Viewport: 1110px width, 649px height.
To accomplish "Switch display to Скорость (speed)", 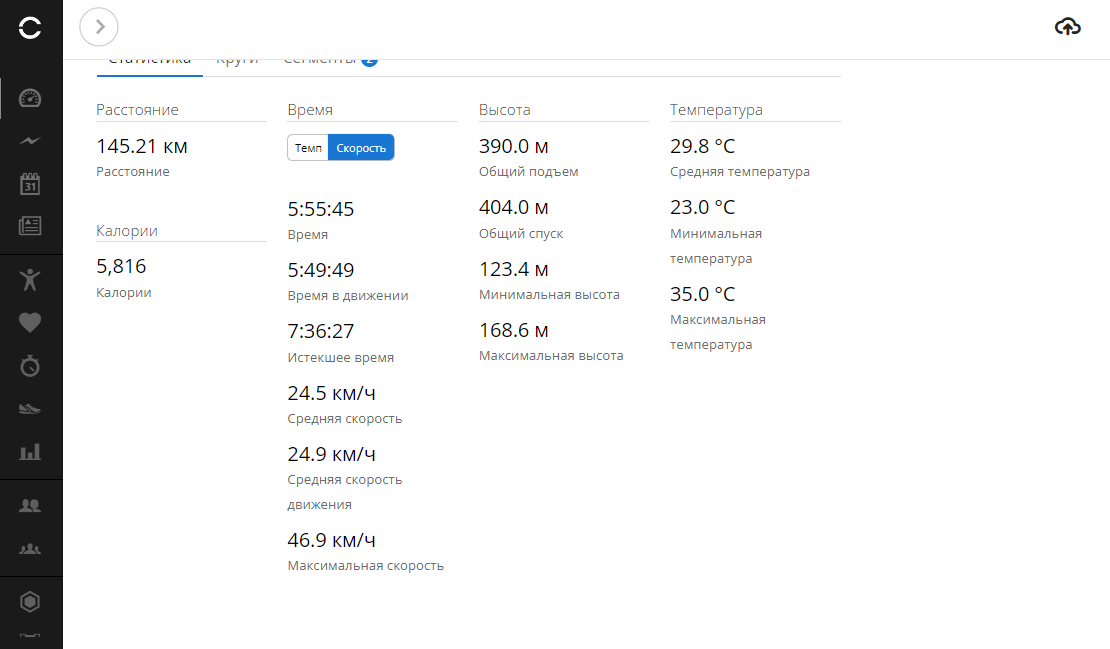I will [361, 148].
